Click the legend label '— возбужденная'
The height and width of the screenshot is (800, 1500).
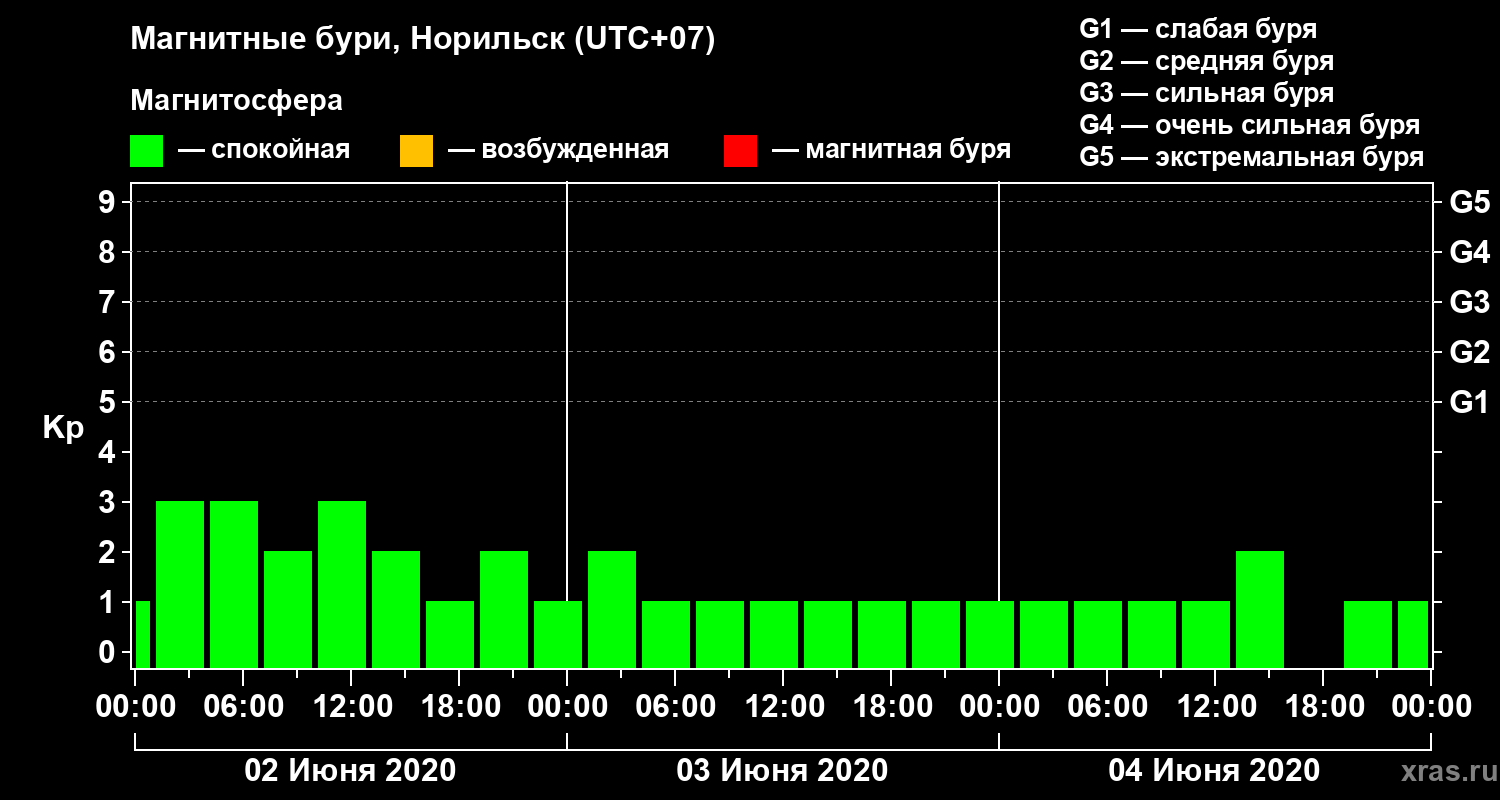558,151
